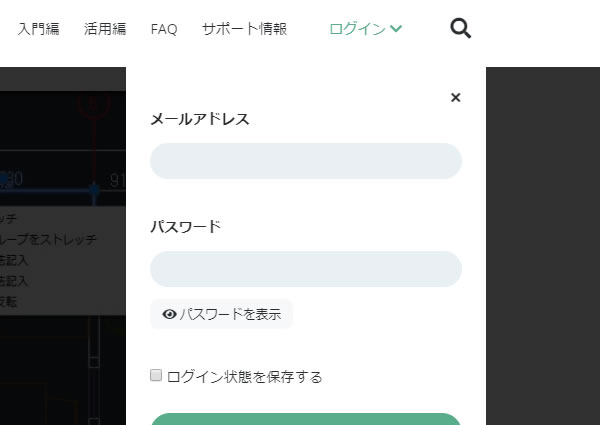Focus the パスワード input field
The width and height of the screenshot is (600, 425).
[306, 269]
